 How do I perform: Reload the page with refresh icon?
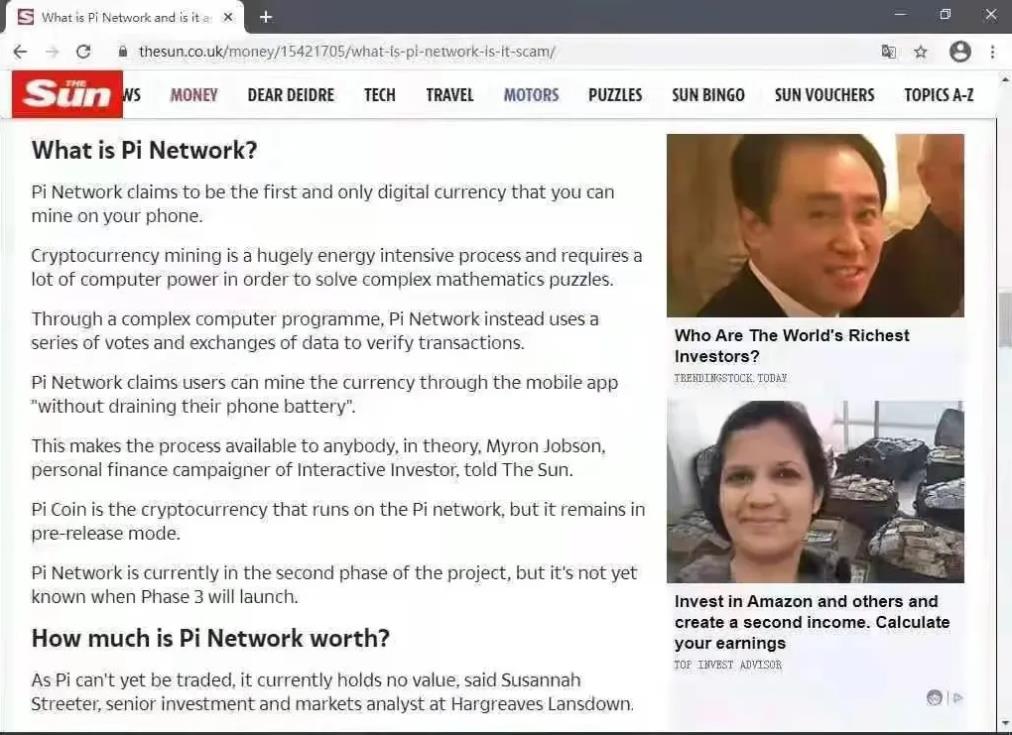pos(83,52)
